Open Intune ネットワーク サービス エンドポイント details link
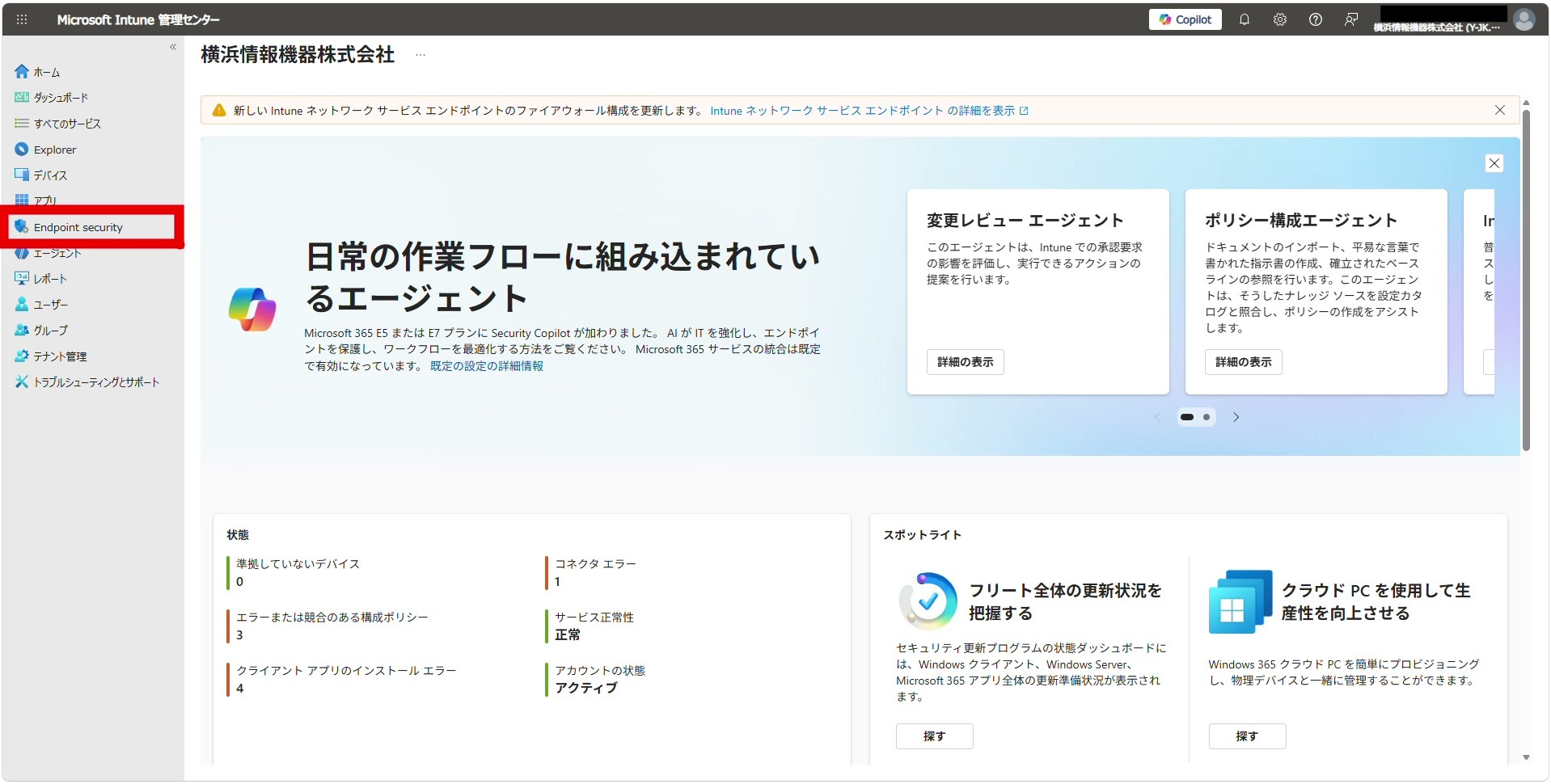This screenshot has height=784, width=1551. point(869,111)
